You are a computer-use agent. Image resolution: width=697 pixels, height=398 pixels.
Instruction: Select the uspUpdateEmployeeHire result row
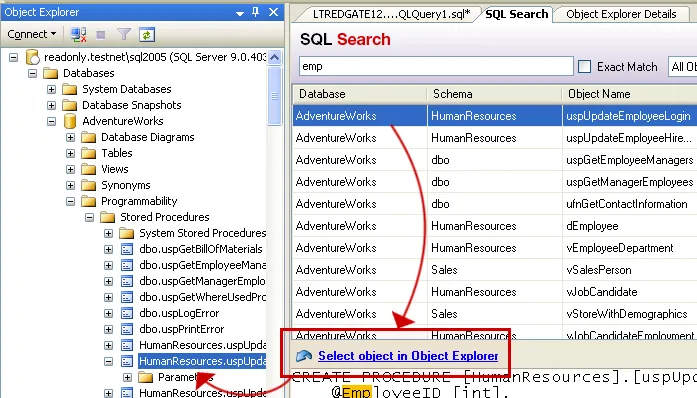(495, 138)
